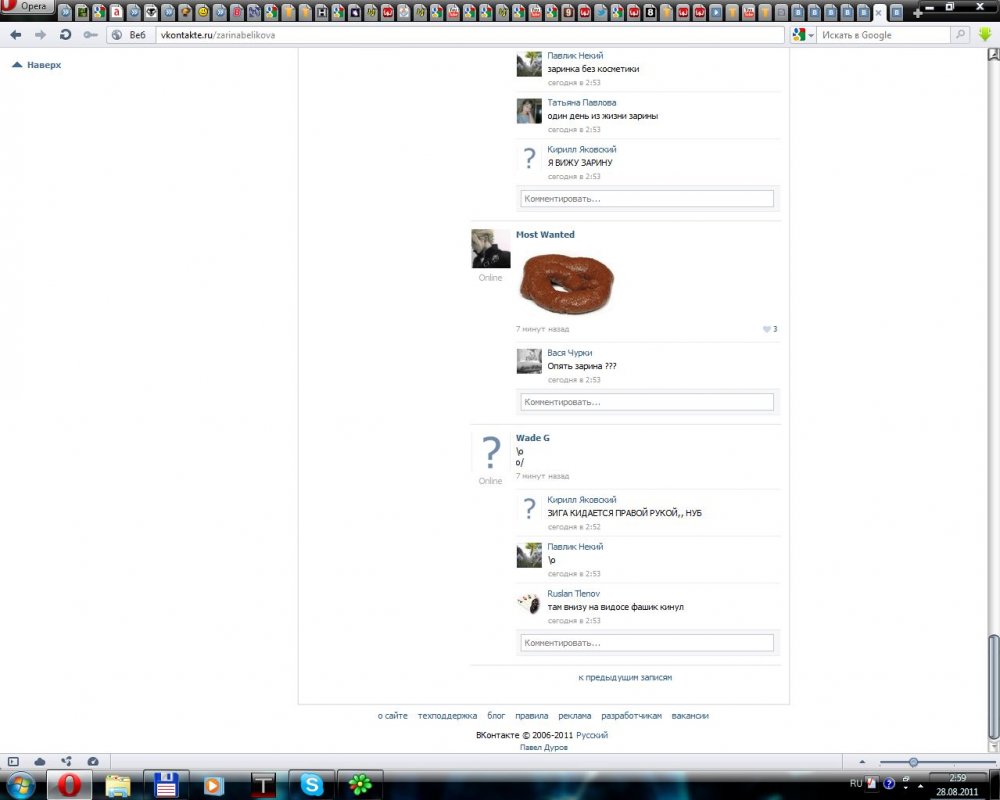Toggle the Opera Turbo speedometer icon

[92, 762]
